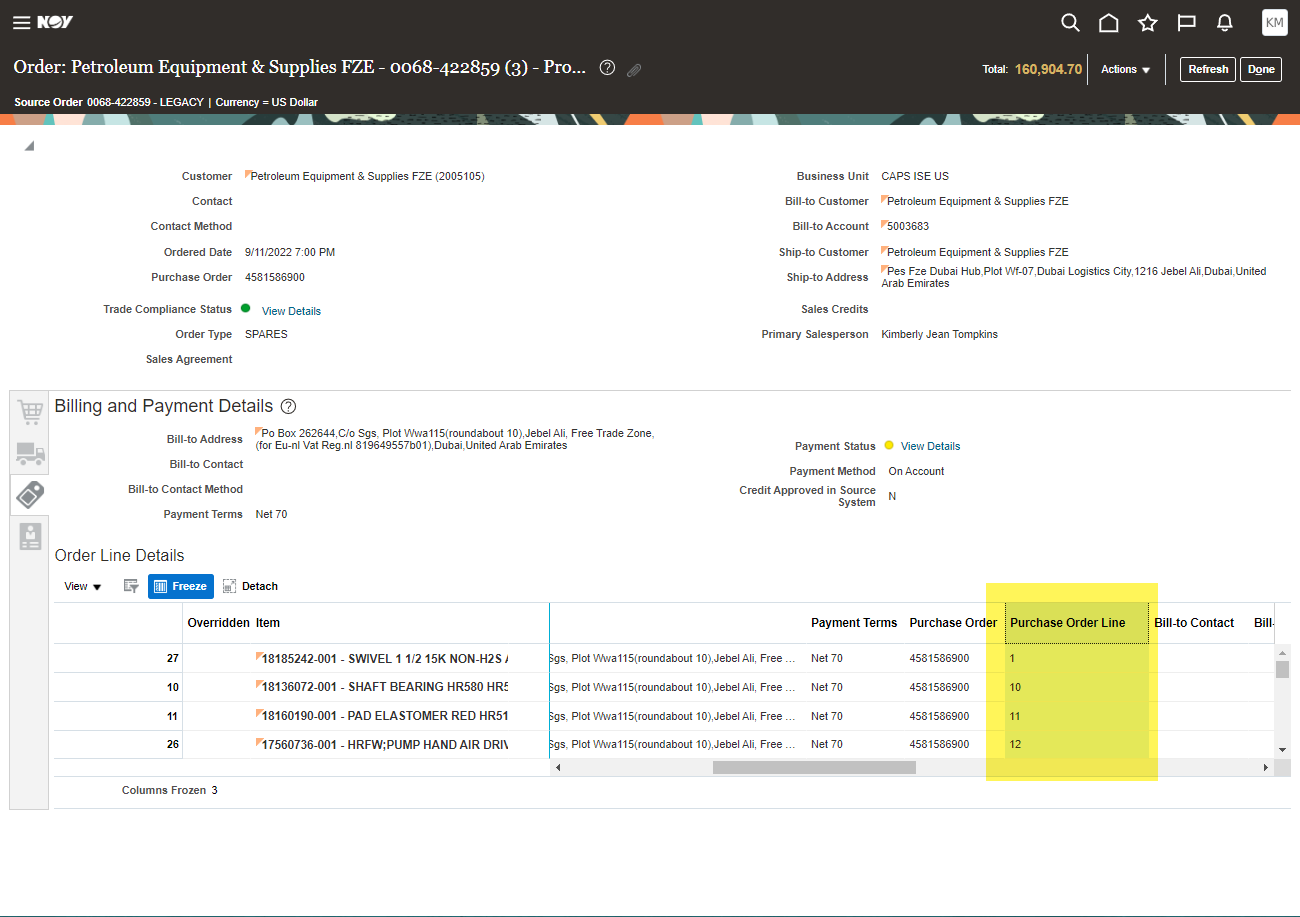Screen dimensions: 1300x917
Task: Click the horizontal scrollbar thumb
Action: point(814,768)
